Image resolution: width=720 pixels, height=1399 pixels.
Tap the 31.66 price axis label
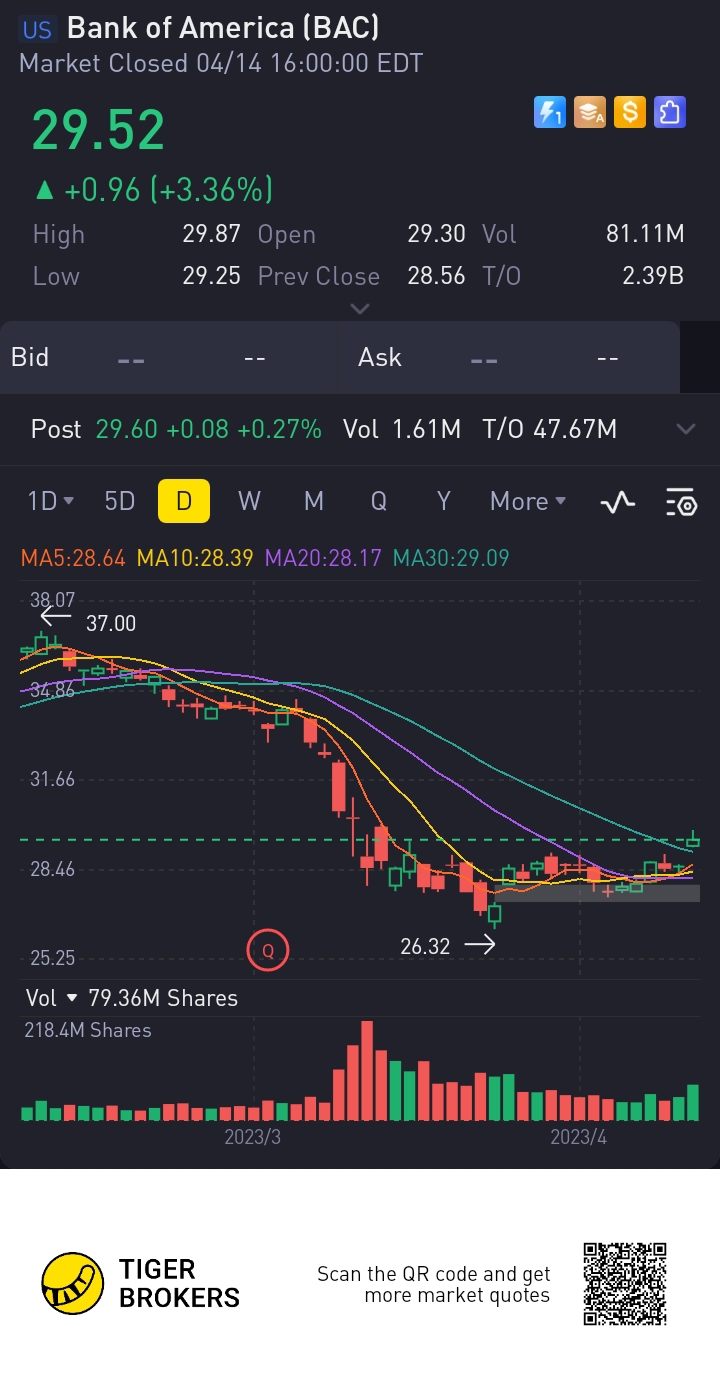pos(53,779)
